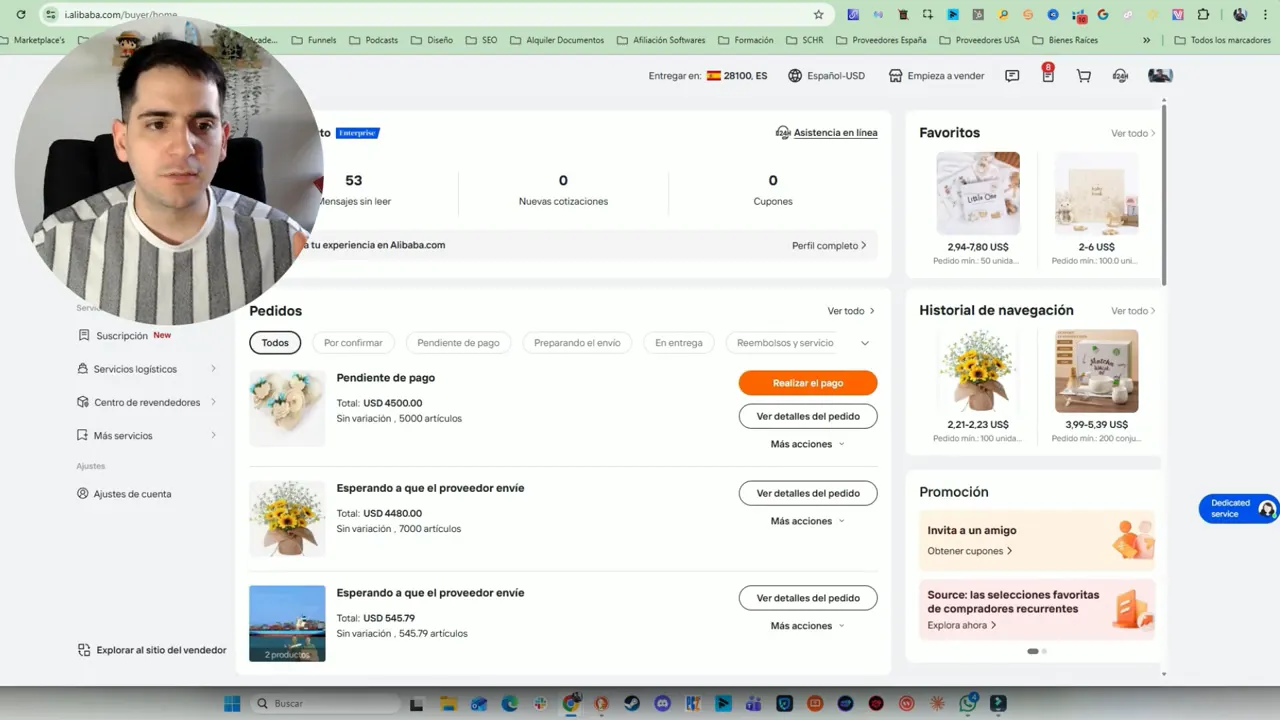Open the sunflower bouquet order thumbnail
The width and height of the screenshot is (1280, 720).
287,518
